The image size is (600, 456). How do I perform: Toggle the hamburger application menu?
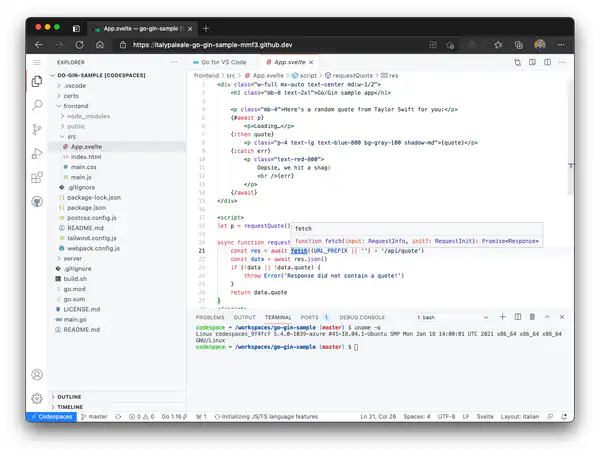tap(37, 62)
